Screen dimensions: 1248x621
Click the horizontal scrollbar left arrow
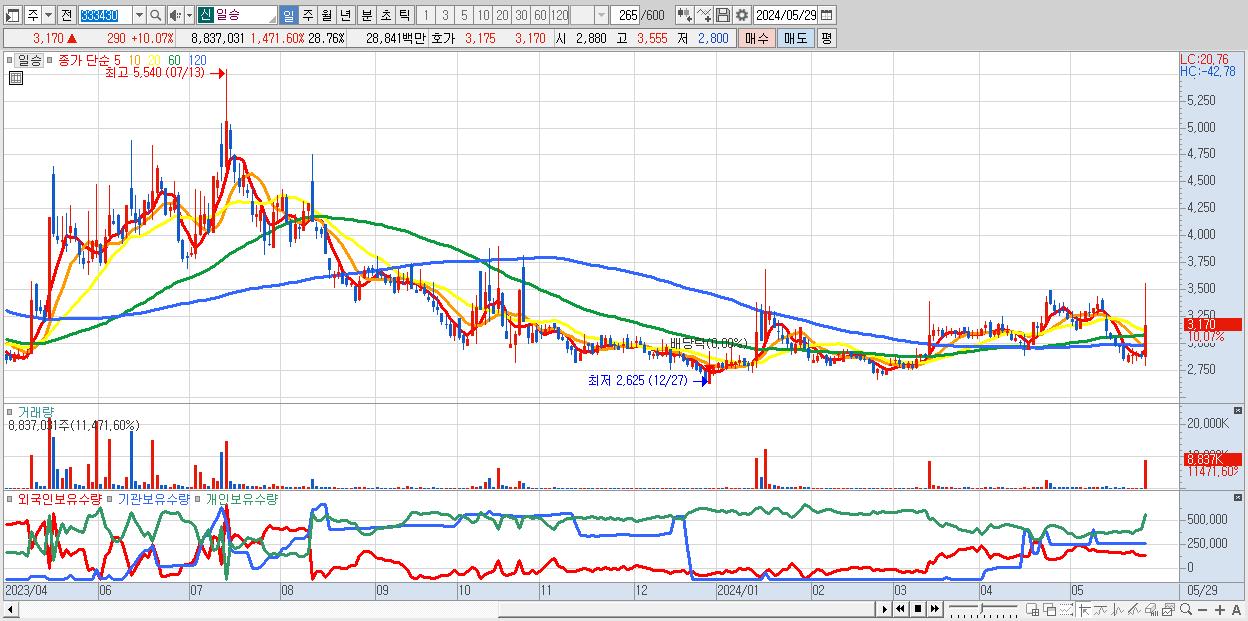tap(9, 609)
